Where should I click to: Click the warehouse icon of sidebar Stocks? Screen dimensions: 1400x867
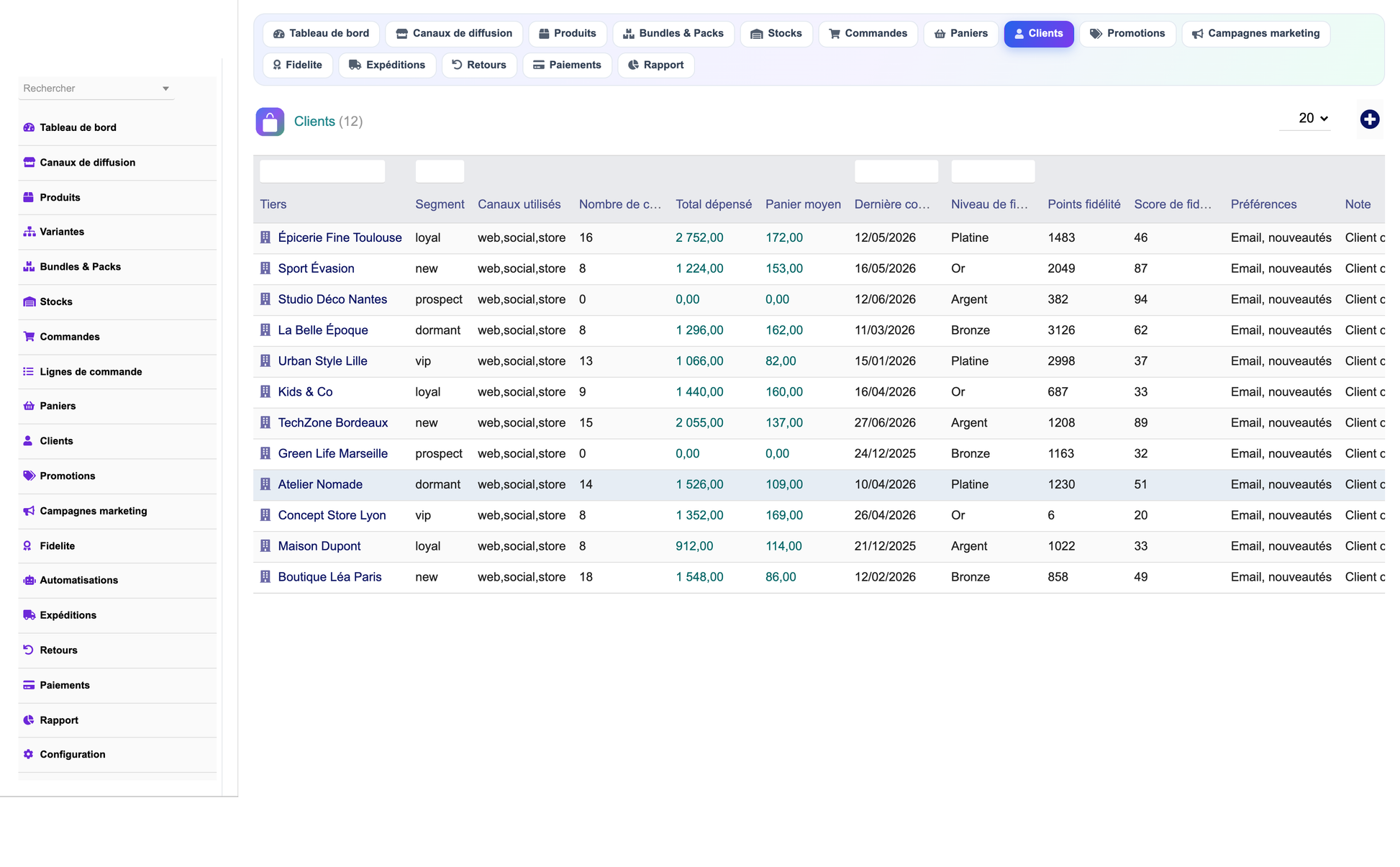(x=29, y=301)
